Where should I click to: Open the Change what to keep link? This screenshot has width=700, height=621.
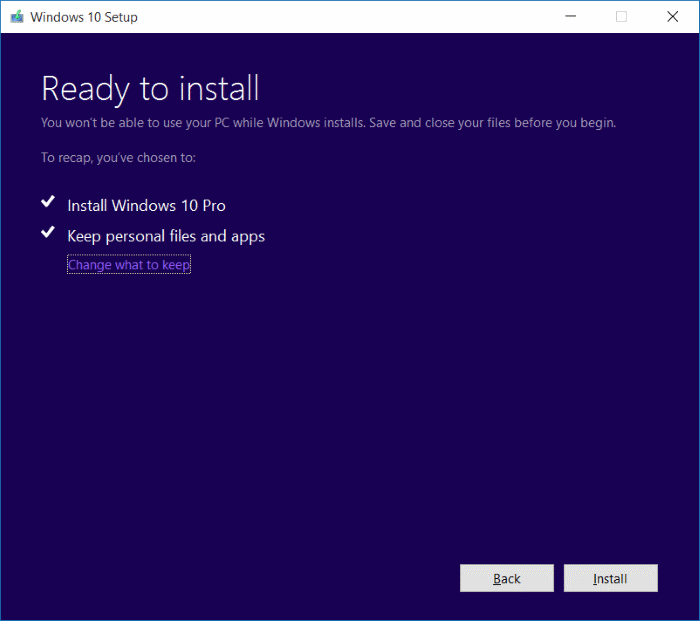point(129,265)
